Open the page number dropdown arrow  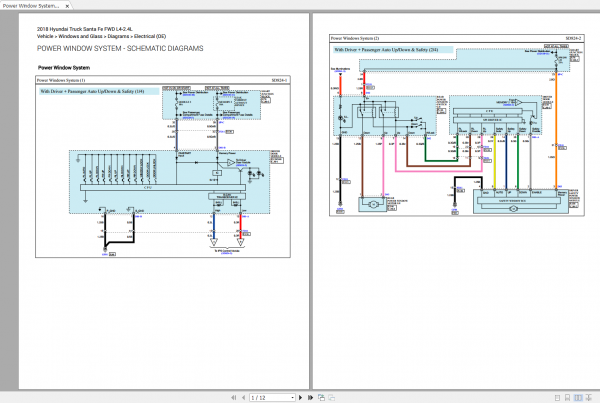[292, 398]
